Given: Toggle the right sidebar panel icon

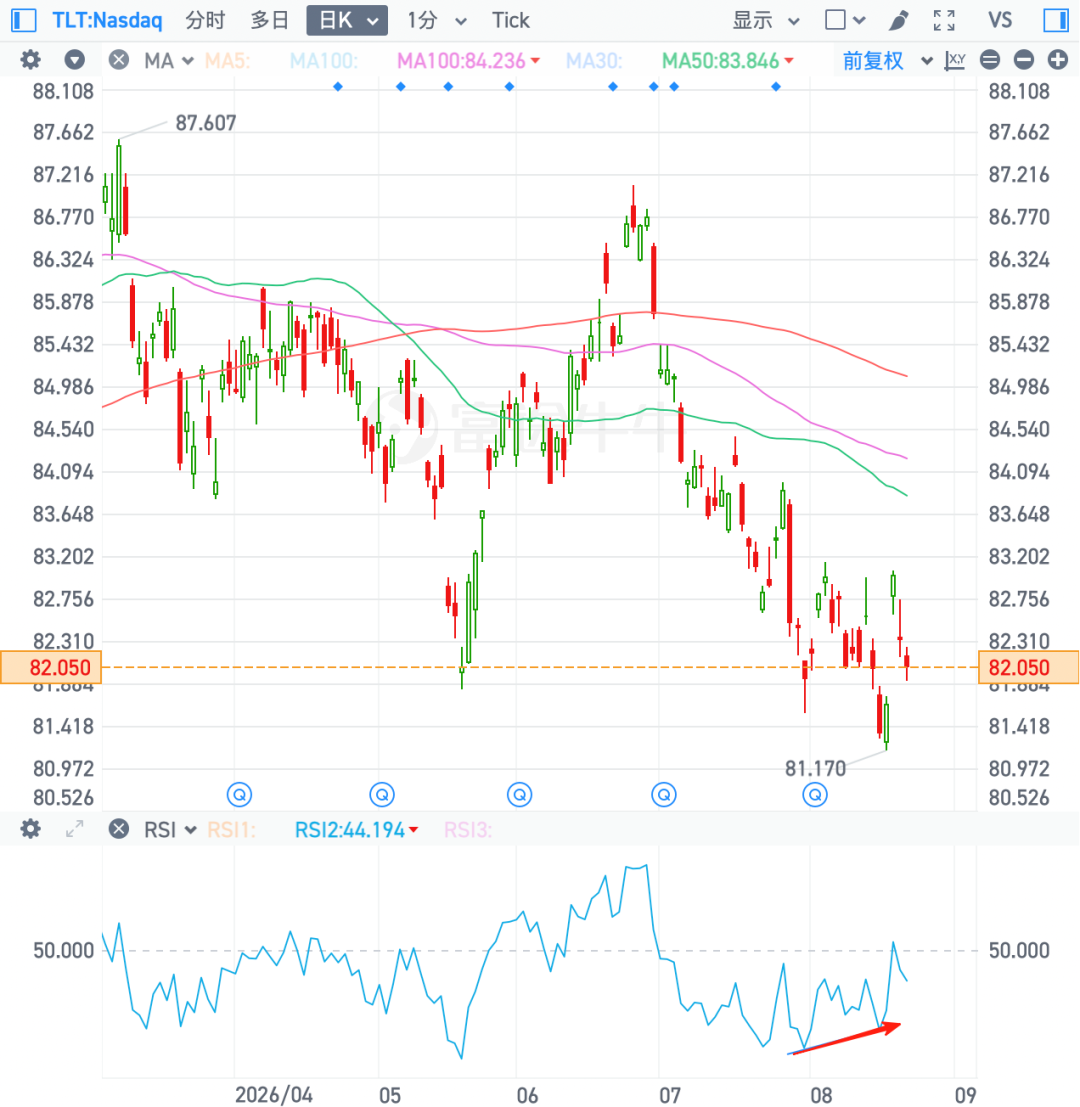Looking at the screenshot, I should point(1055,20).
